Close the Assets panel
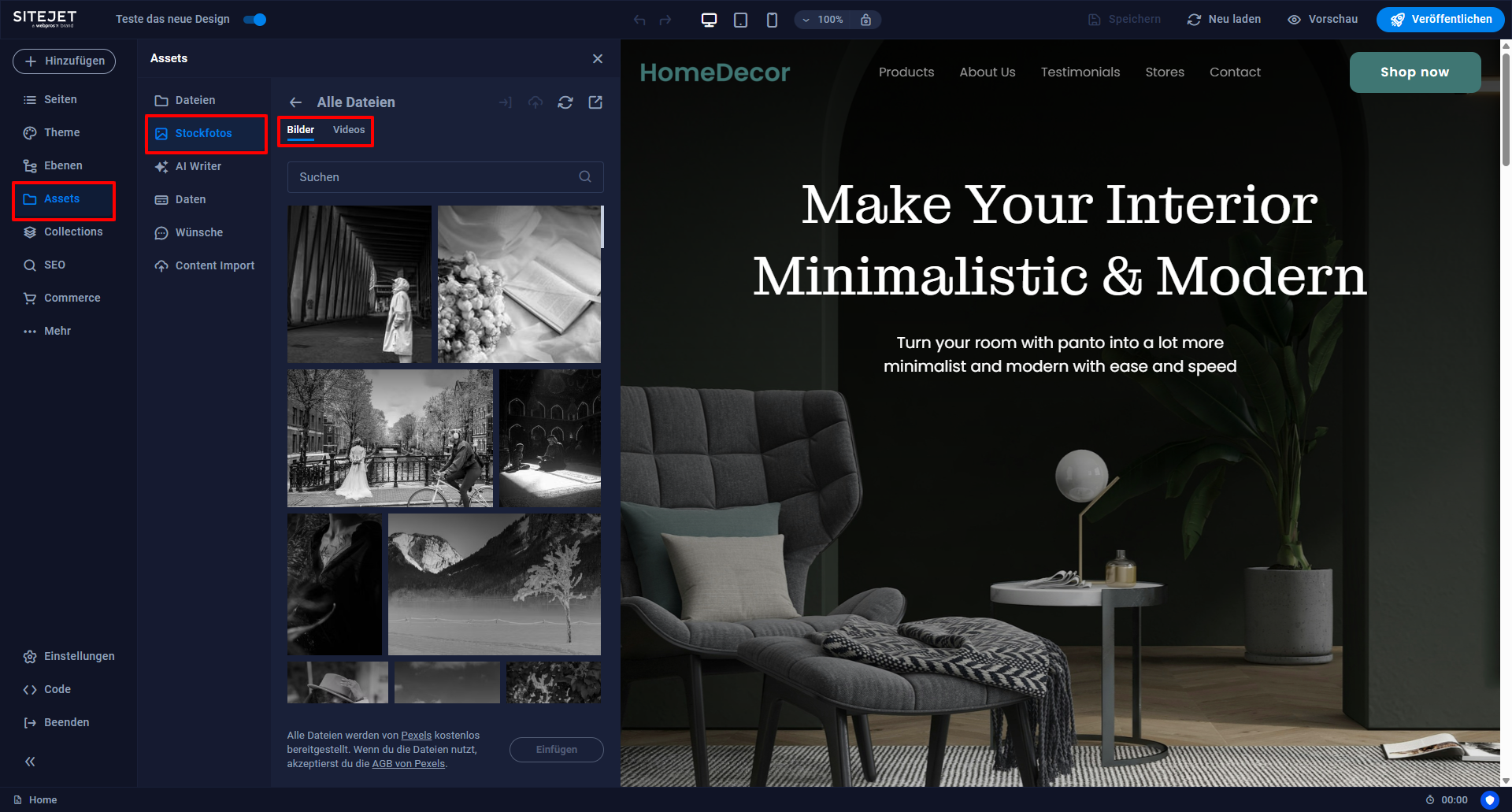This screenshot has width=1512, height=812. point(598,58)
